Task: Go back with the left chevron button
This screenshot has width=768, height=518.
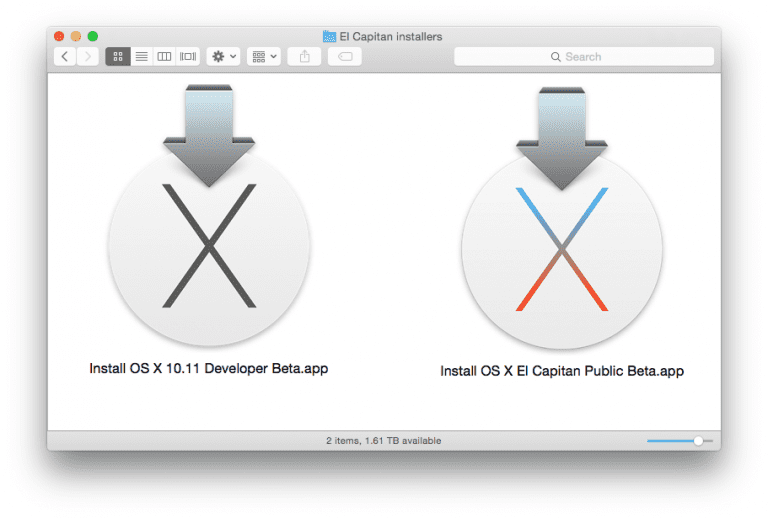Action: 65,57
